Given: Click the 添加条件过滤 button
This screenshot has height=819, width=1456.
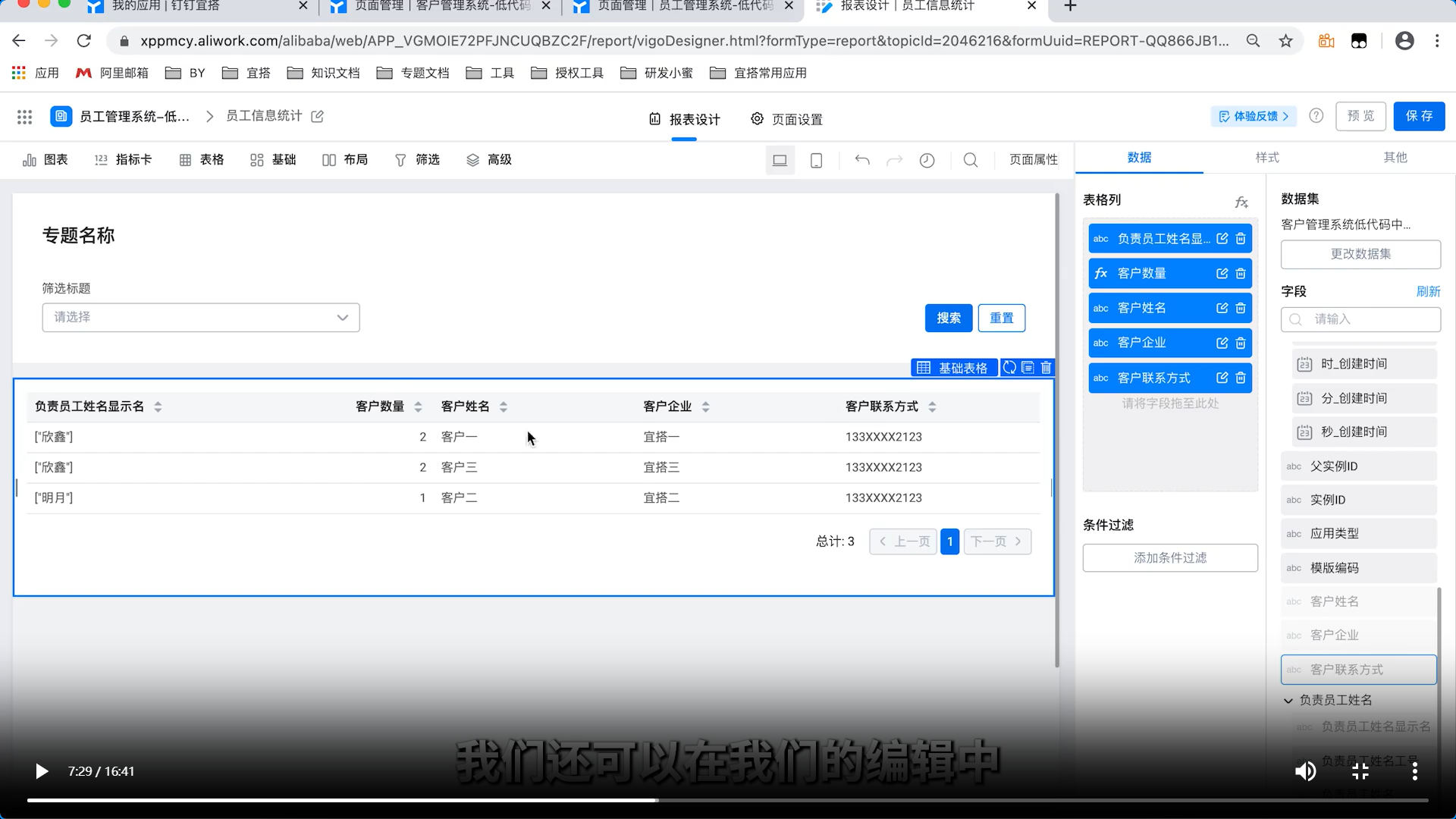Looking at the screenshot, I should [x=1169, y=558].
